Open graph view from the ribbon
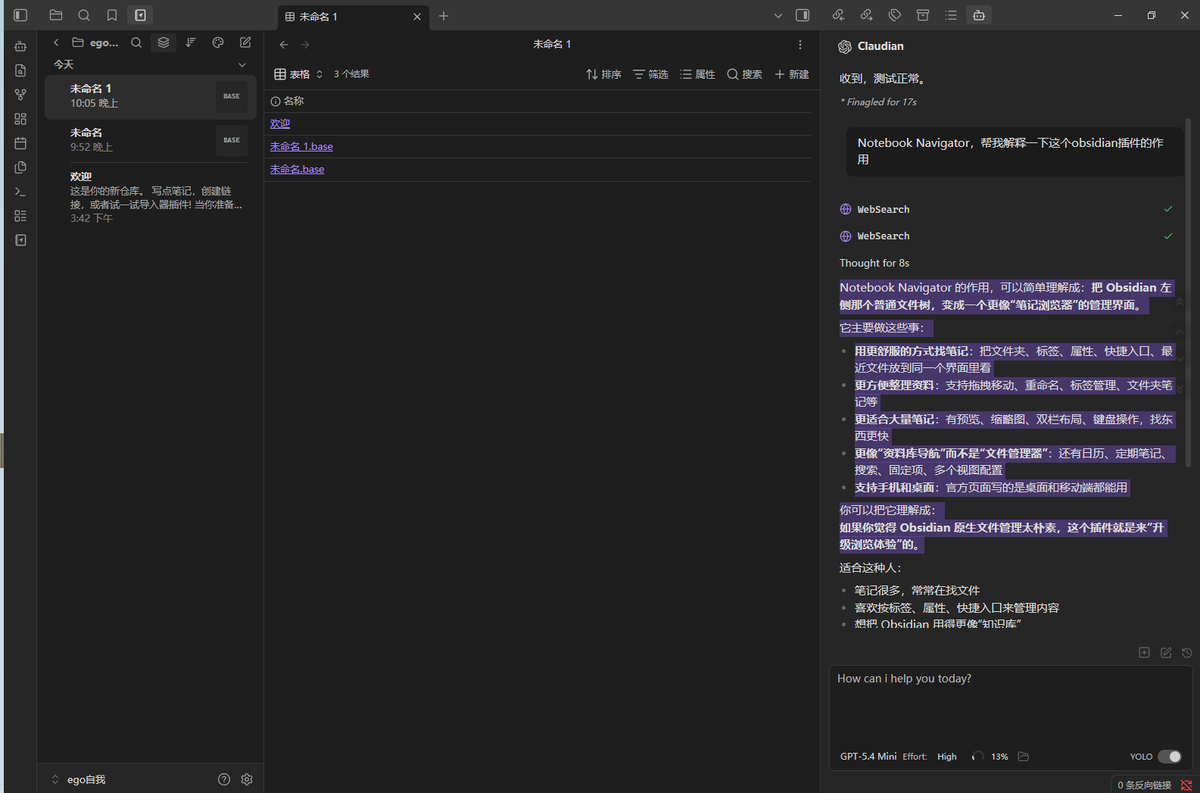 tap(21, 94)
